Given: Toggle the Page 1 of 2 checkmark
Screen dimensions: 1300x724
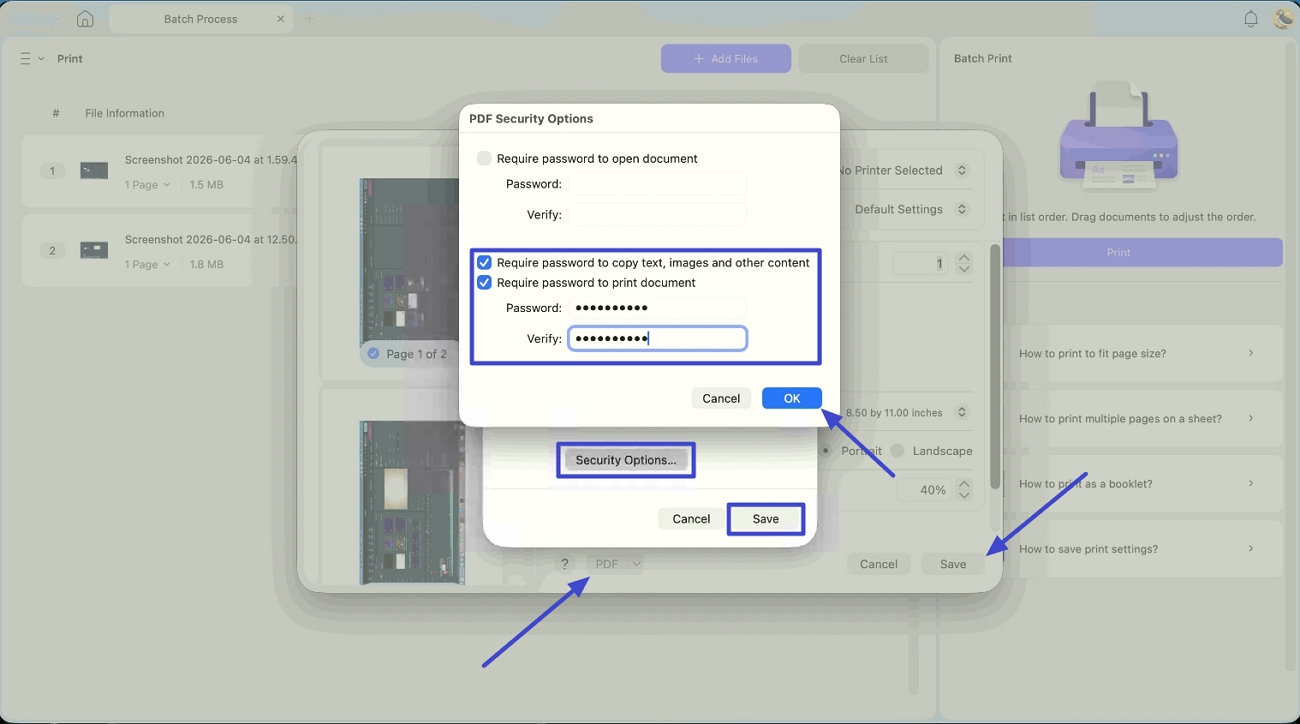Looking at the screenshot, I should tap(373, 354).
